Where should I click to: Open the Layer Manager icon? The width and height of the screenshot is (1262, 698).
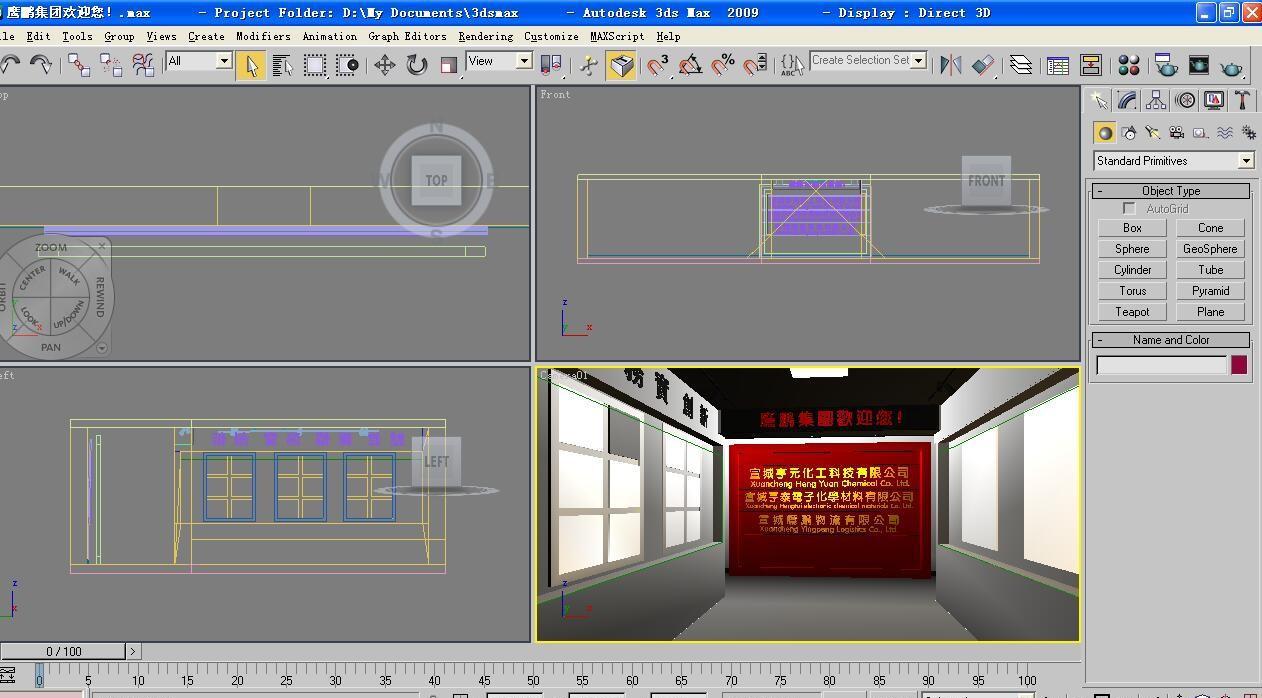[1020, 65]
